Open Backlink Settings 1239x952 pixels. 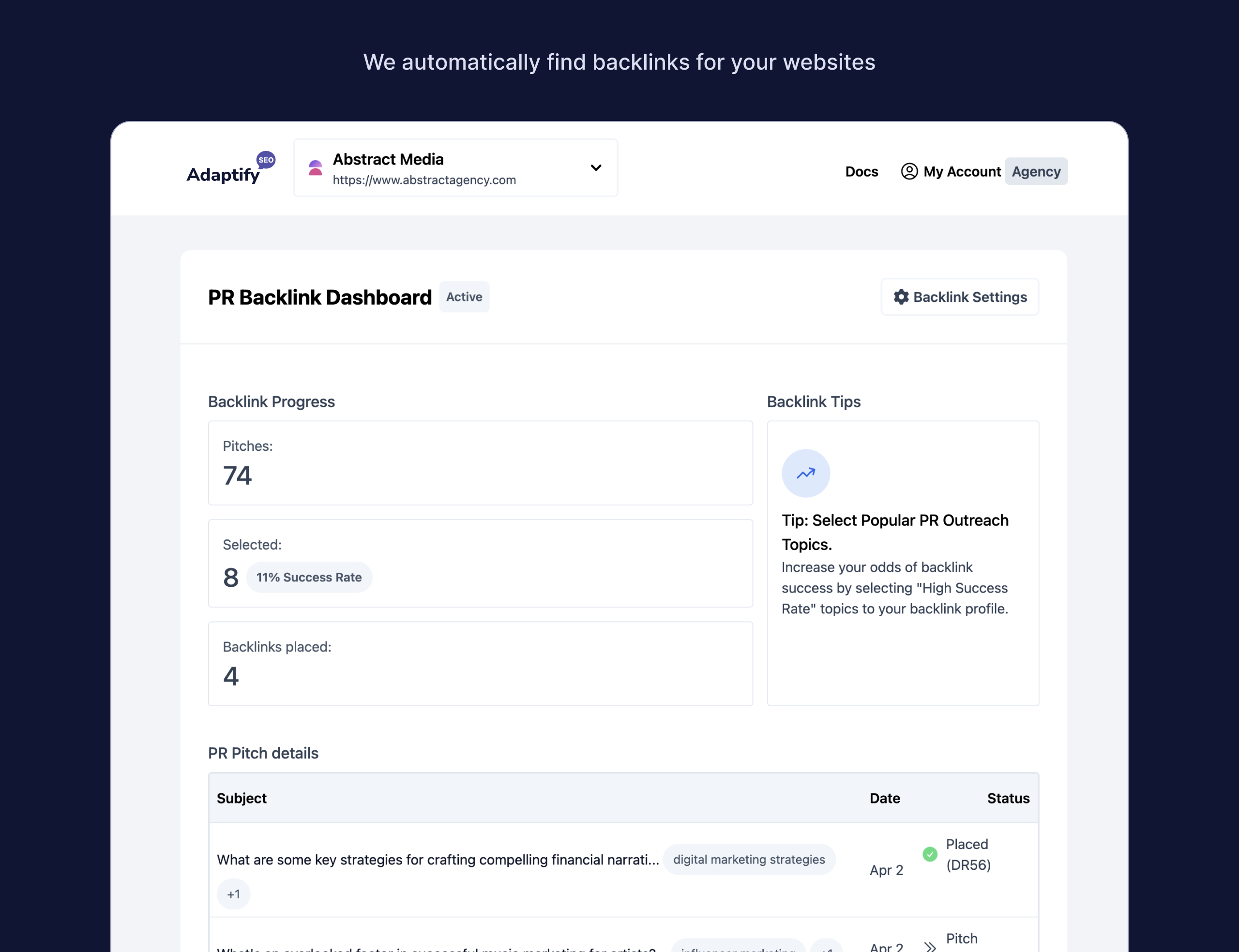pos(960,297)
